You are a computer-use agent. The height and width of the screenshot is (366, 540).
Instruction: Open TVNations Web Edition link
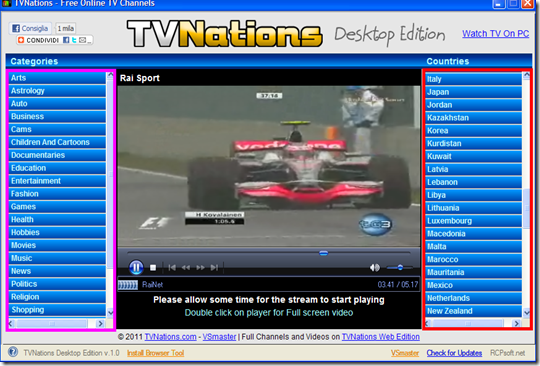pyautogui.click(x=381, y=337)
